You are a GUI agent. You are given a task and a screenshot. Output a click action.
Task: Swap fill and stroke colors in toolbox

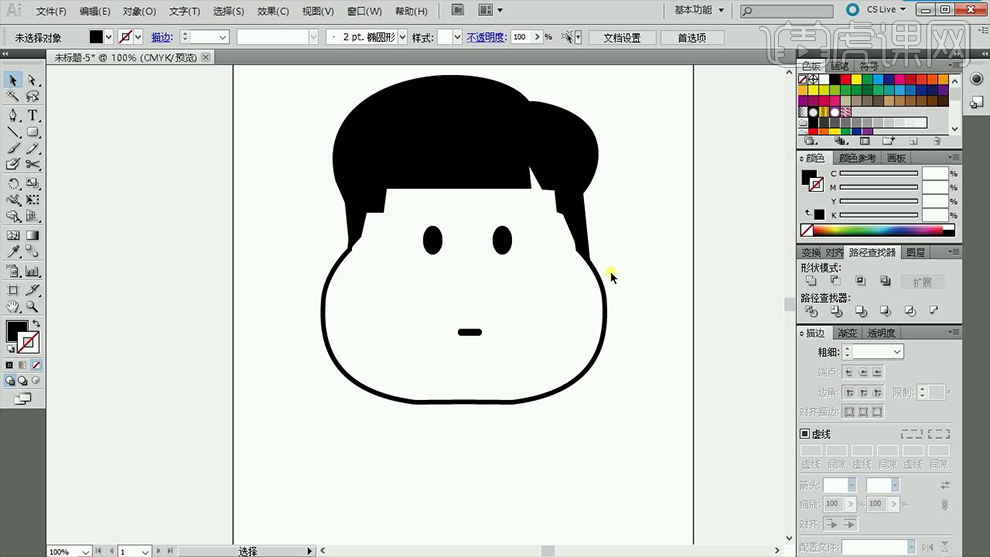click(36, 323)
